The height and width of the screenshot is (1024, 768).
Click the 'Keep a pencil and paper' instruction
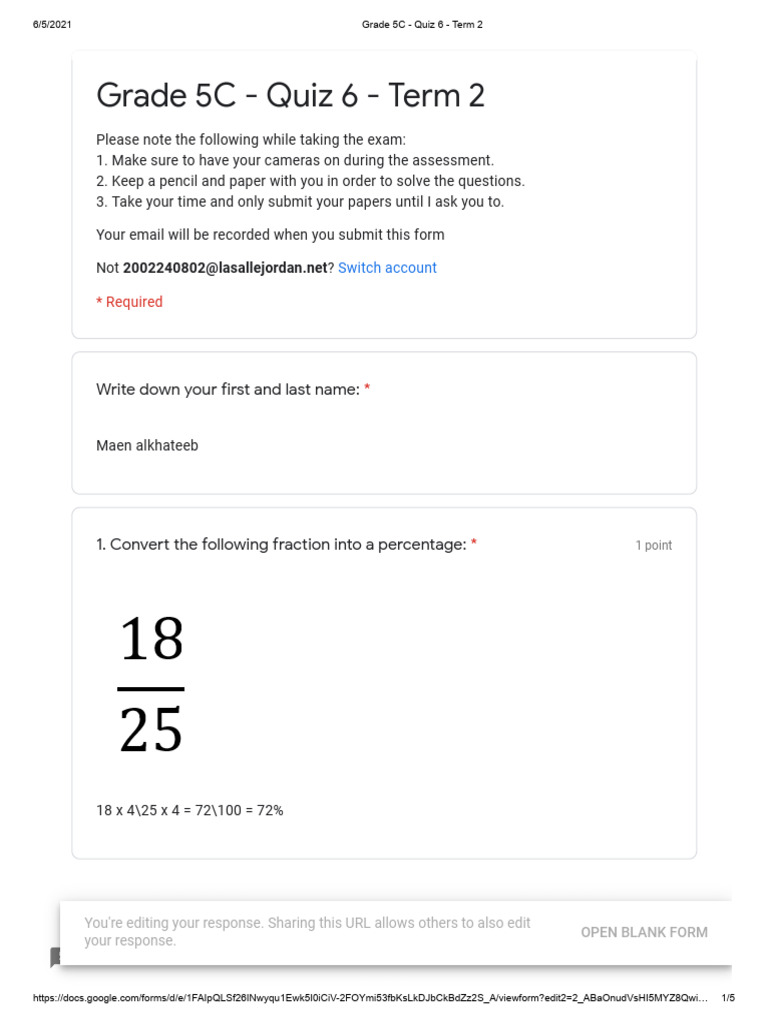pyautogui.click(x=310, y=181)
